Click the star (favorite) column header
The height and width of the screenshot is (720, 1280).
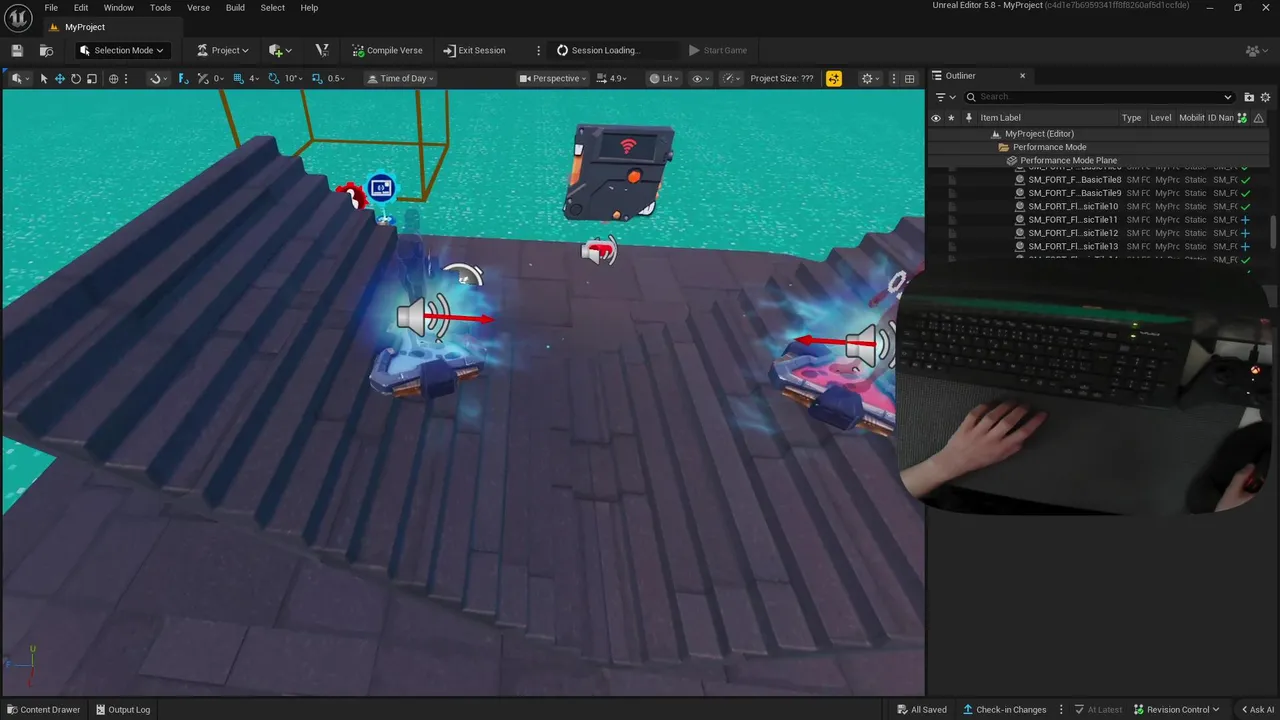(x=951, y=118)
